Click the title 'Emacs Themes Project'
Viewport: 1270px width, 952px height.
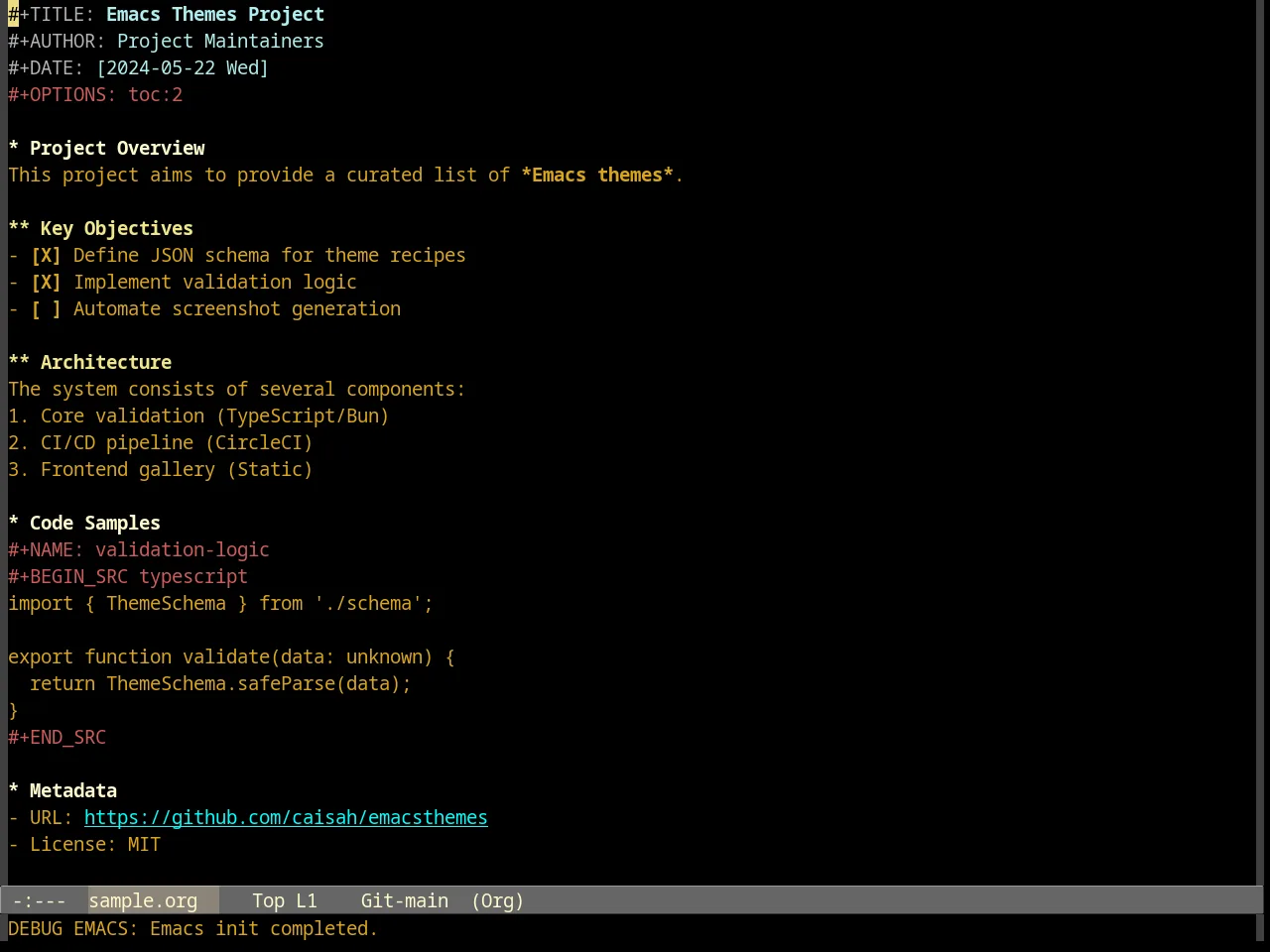(x=215, y=15)
